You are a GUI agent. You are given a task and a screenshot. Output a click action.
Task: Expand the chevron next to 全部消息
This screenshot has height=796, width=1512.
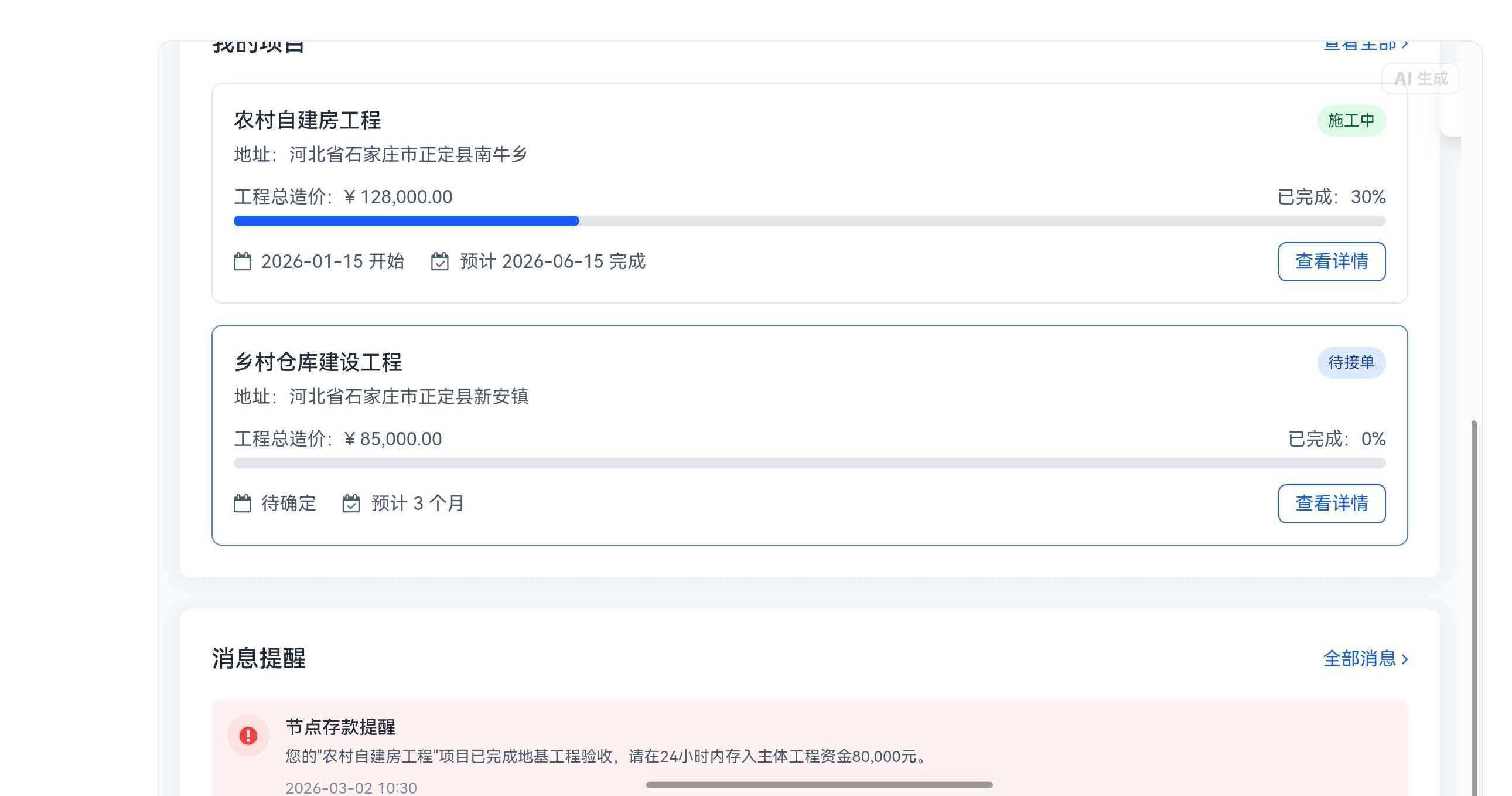point(1405,659)
